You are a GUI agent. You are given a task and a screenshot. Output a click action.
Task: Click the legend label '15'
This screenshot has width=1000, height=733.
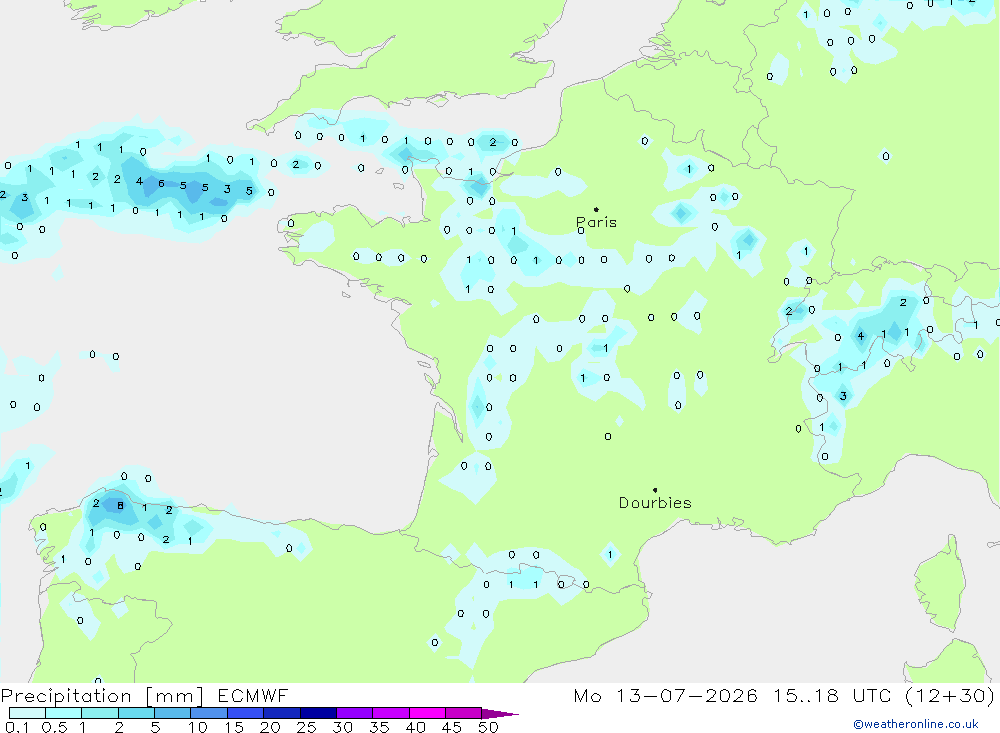(234, 727)
